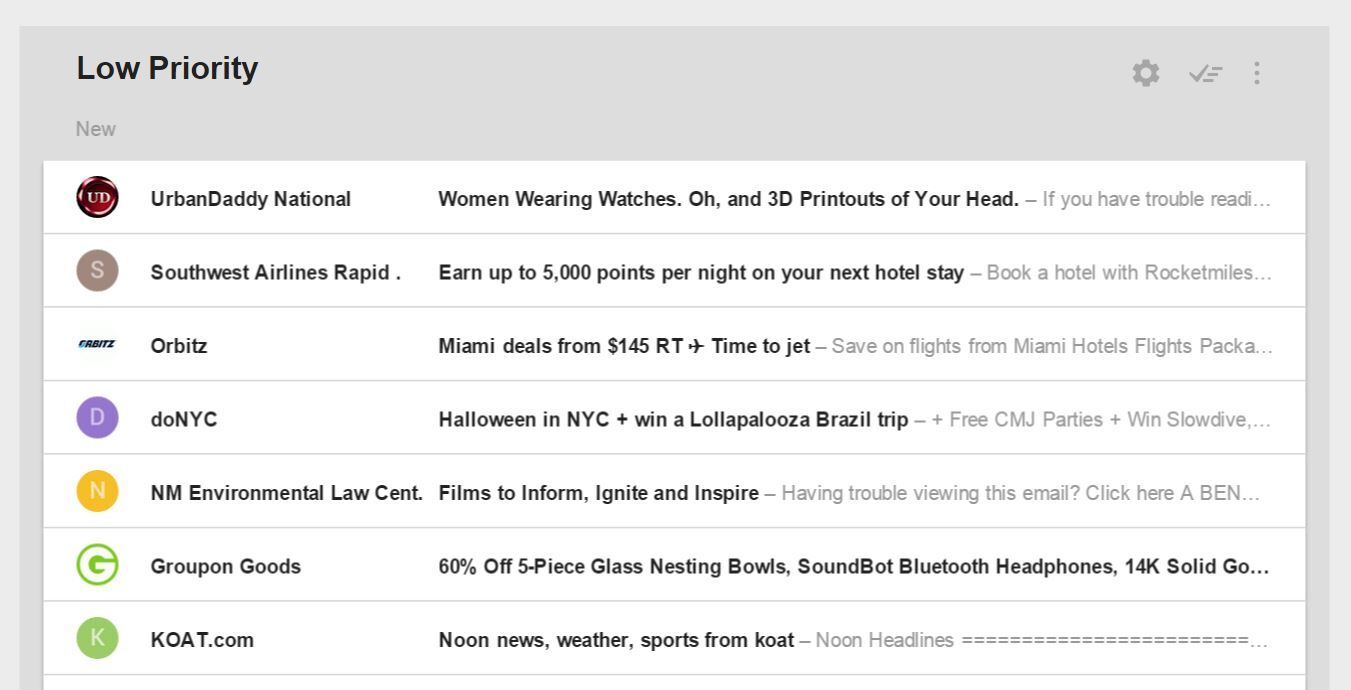Click the mark all done checkmark icon
1351x690 pixels.
1205,73
